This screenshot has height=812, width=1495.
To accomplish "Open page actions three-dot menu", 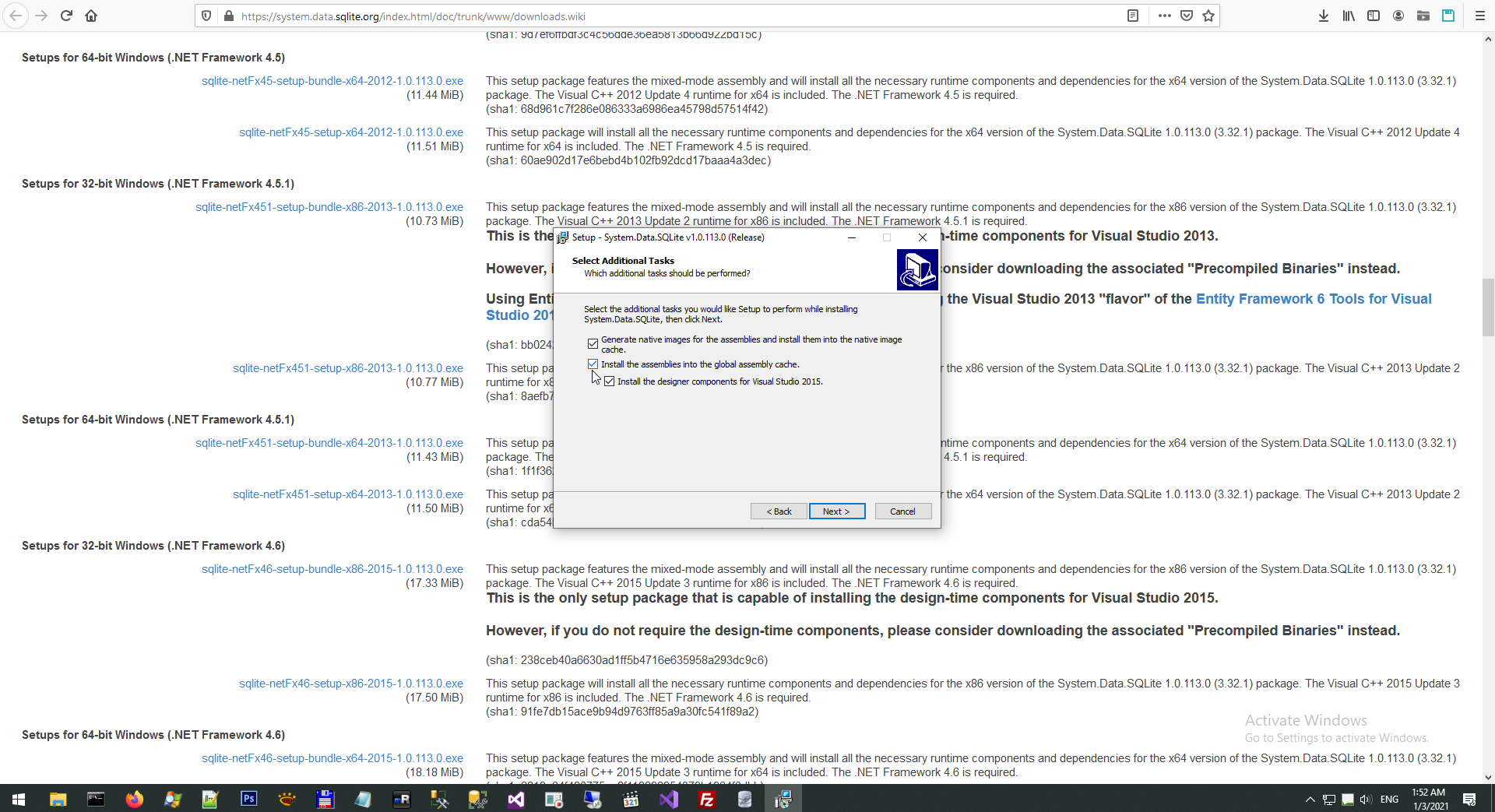I will tap(1165, 16).
